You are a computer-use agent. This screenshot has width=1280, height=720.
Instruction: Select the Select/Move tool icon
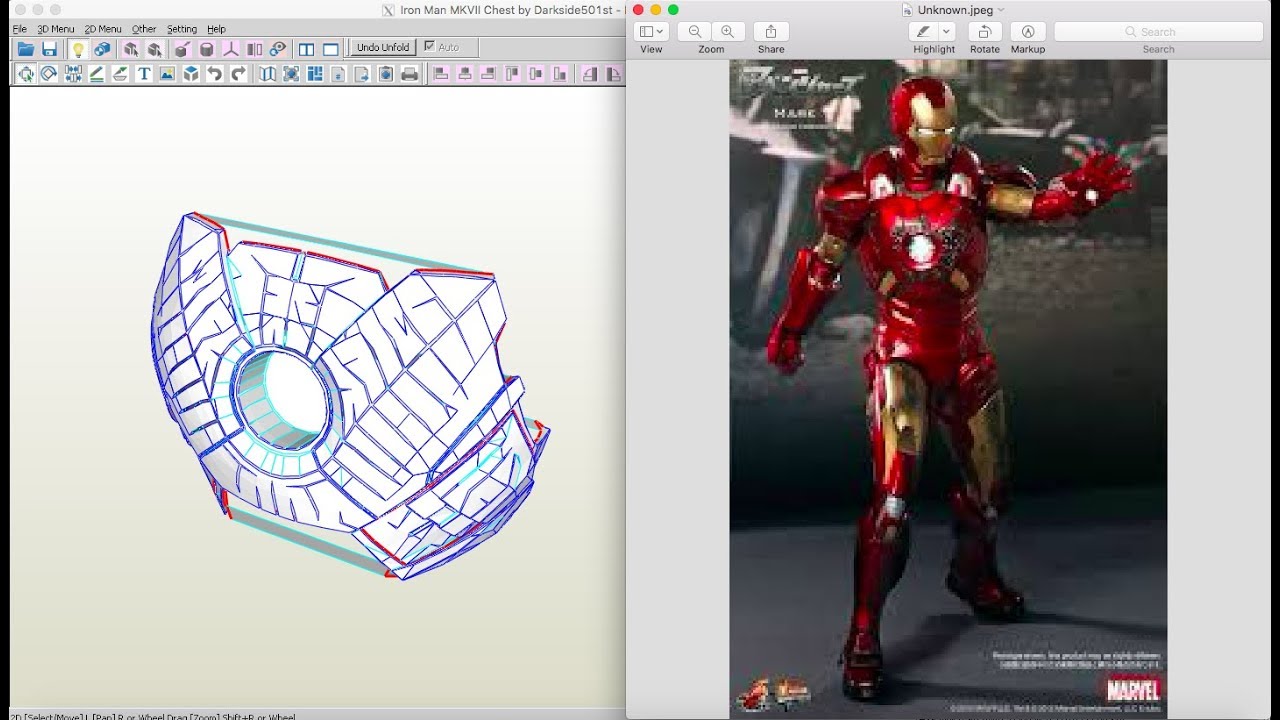pos(25,73)
